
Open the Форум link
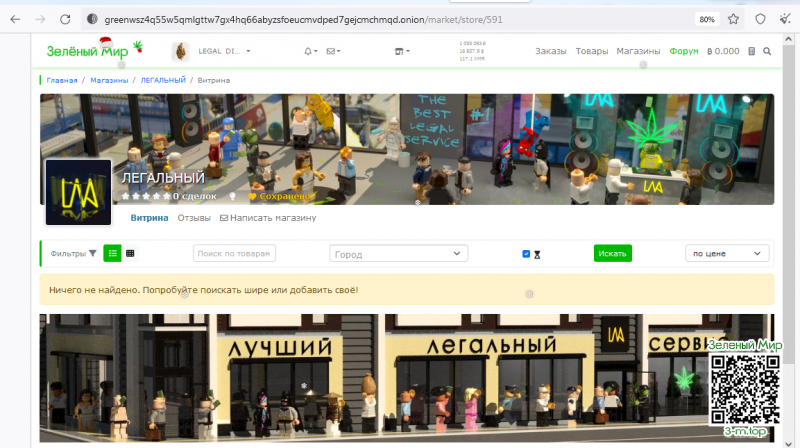click(x=684, y=51)
